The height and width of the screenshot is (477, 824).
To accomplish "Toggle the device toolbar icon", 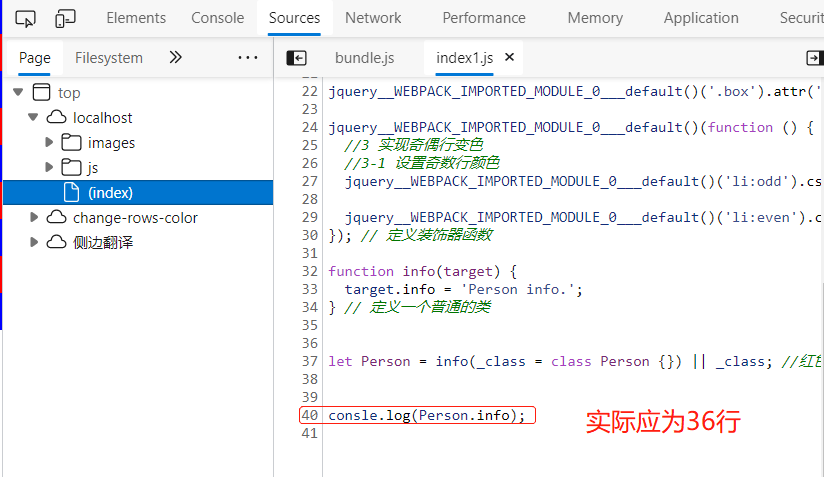I will click(x=65, y=18).
